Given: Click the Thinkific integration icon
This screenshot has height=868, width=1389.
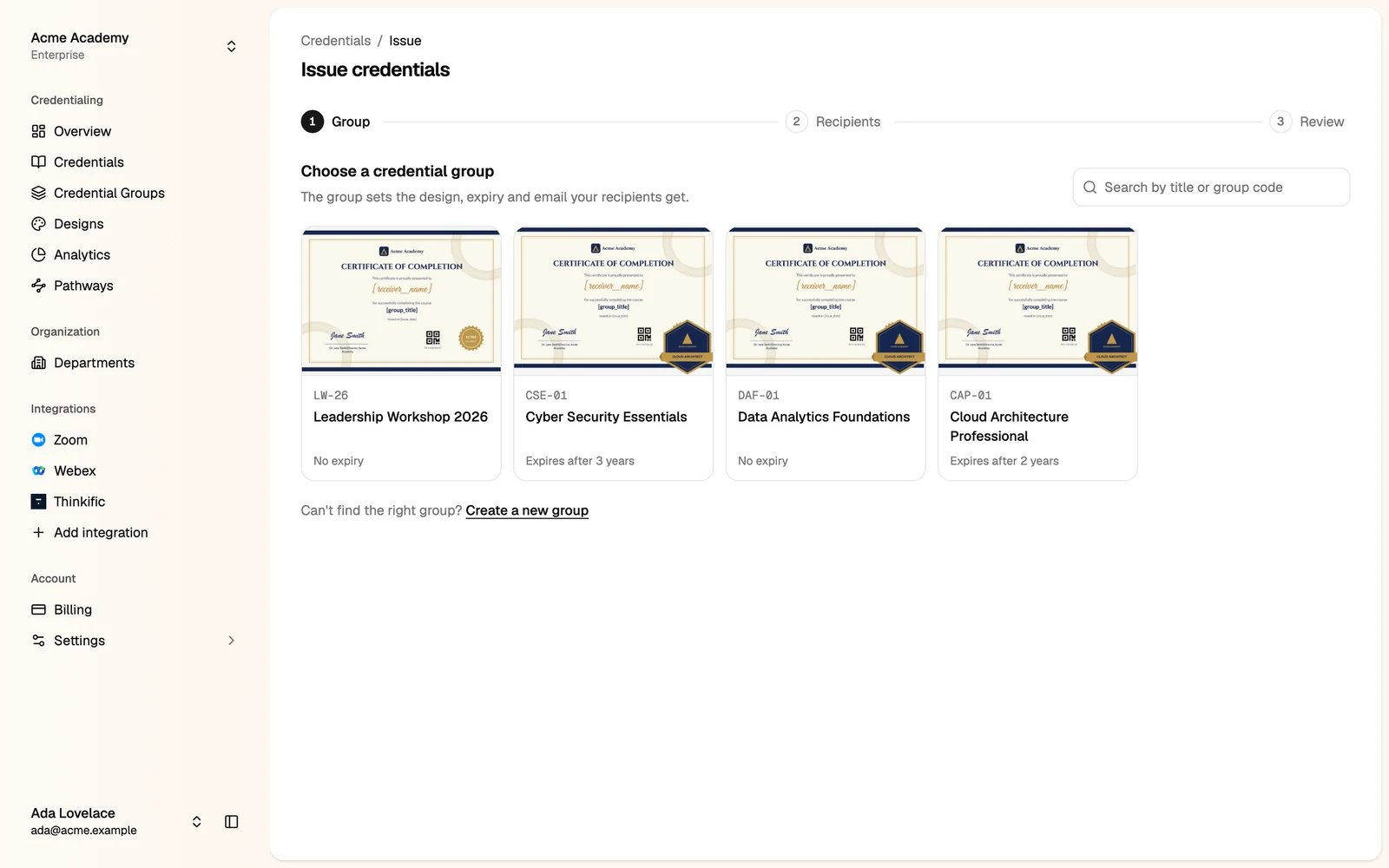Looking at the screenshot, I should (38, 502).
